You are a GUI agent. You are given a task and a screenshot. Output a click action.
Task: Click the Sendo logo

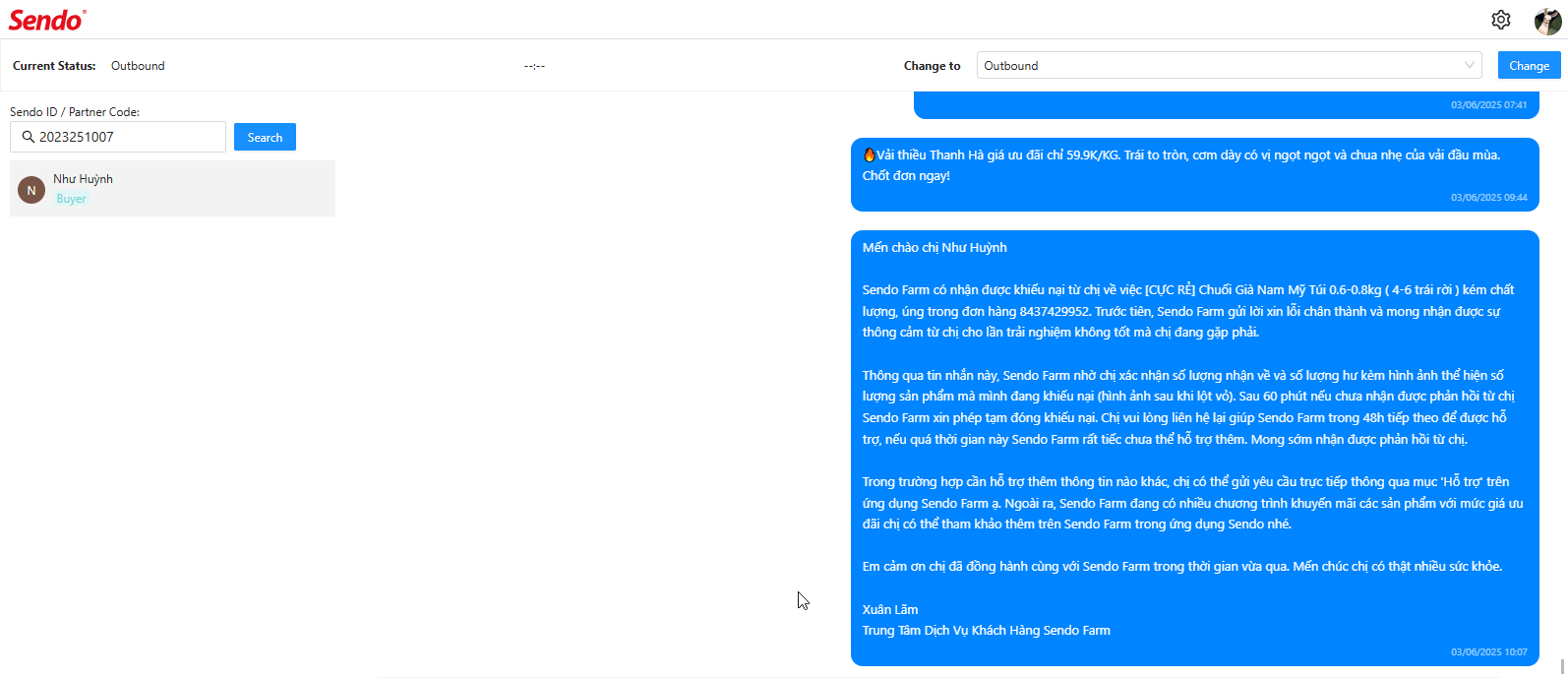(x=47, y=20)
